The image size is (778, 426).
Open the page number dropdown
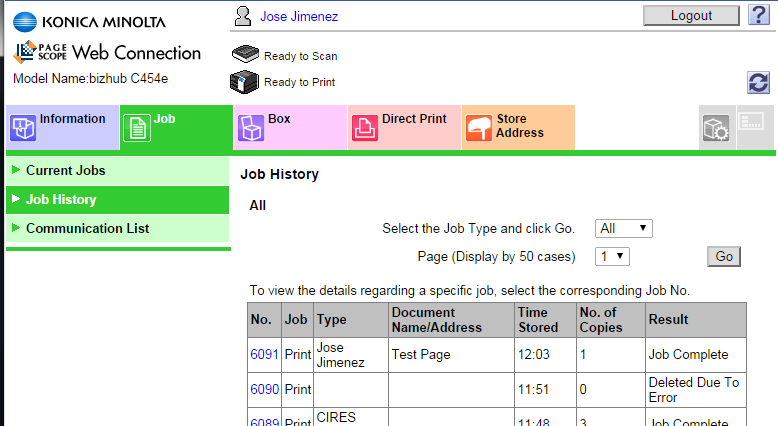(612, 257)
